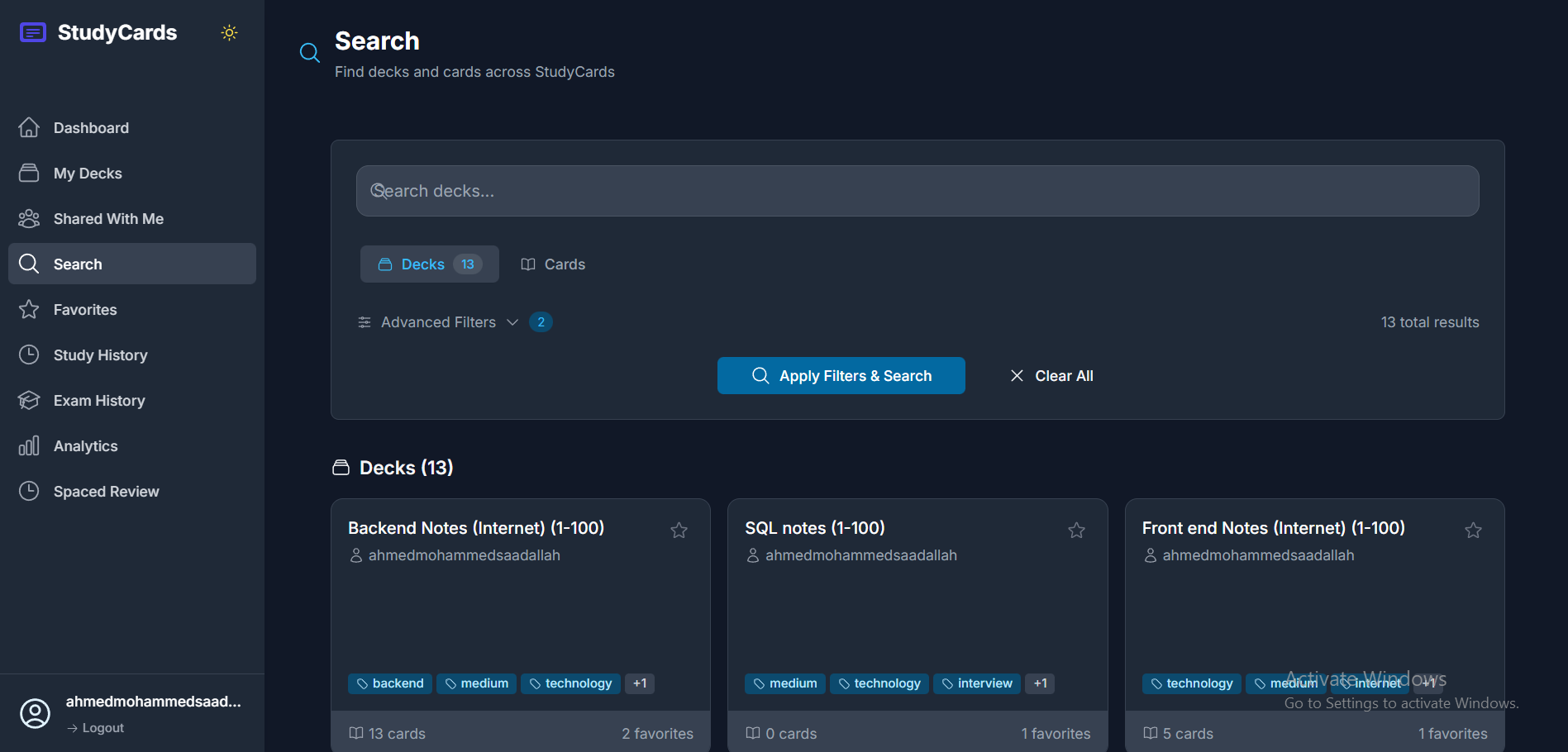Screen dimensions: 1568x752
Task: Favorite the SQL notes deck with star
Action: (1076, 531)
